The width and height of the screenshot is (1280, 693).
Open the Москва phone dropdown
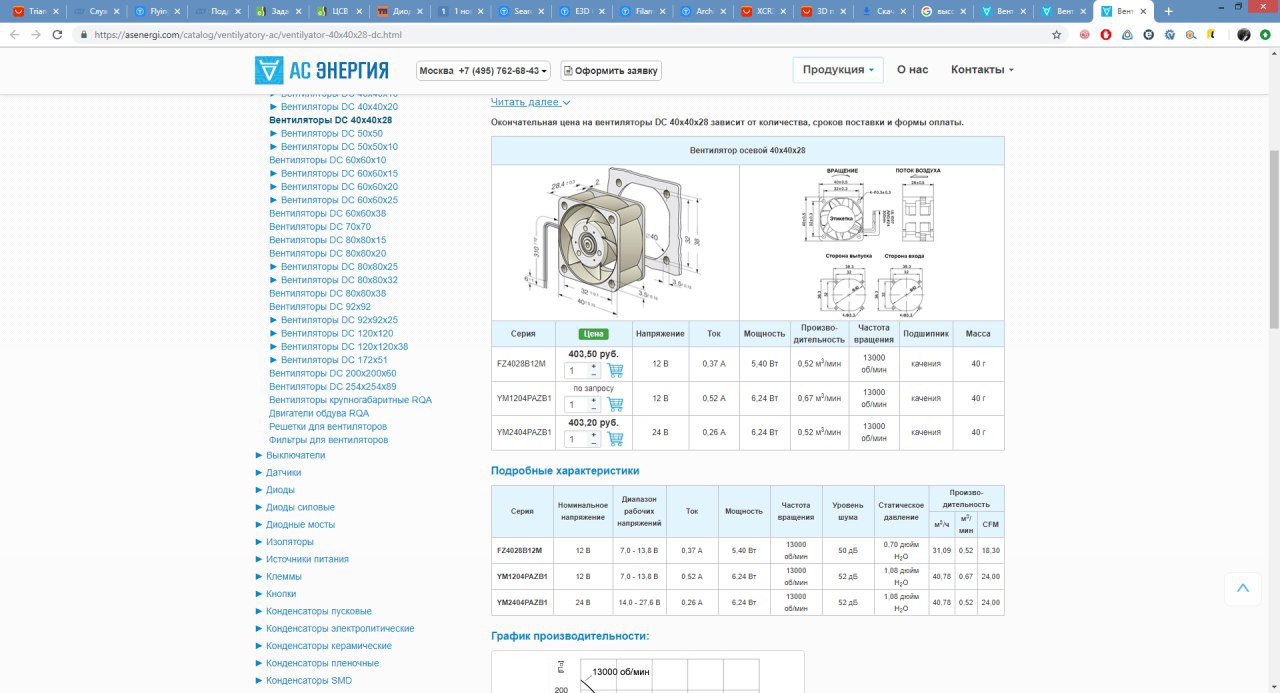tap(484, 71)
